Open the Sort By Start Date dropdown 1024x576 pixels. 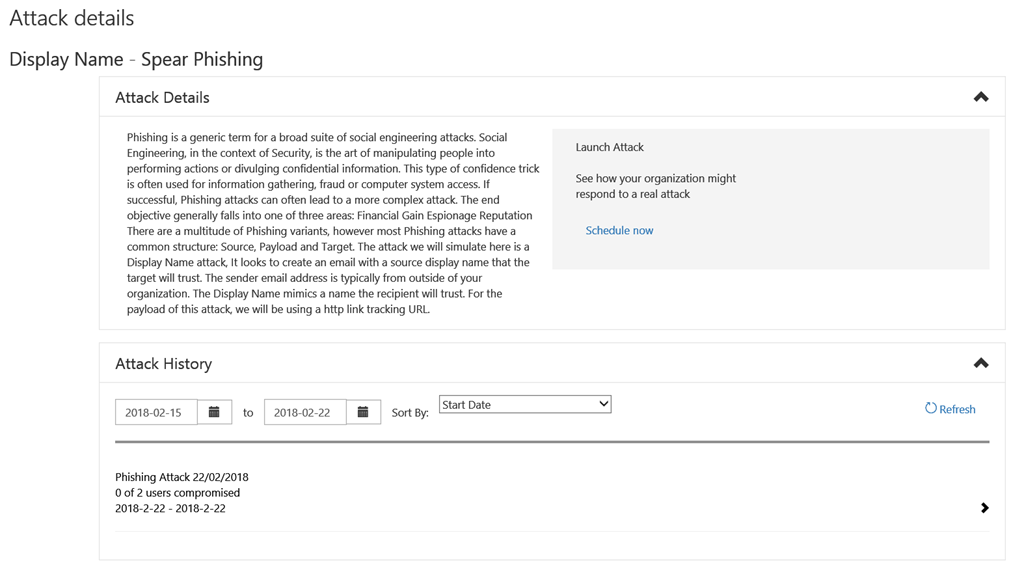click(x=524, y=405)
